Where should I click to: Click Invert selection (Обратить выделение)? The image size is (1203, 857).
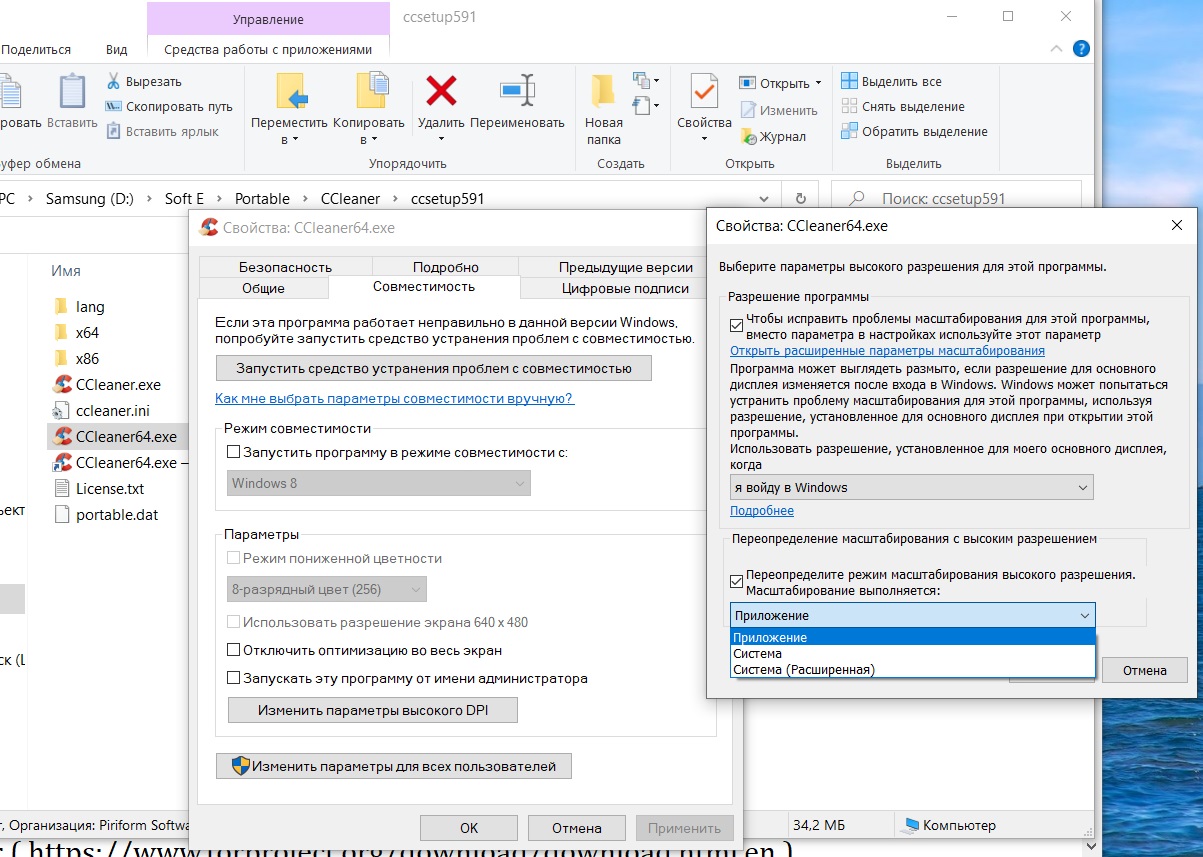[x=914, y=131]
